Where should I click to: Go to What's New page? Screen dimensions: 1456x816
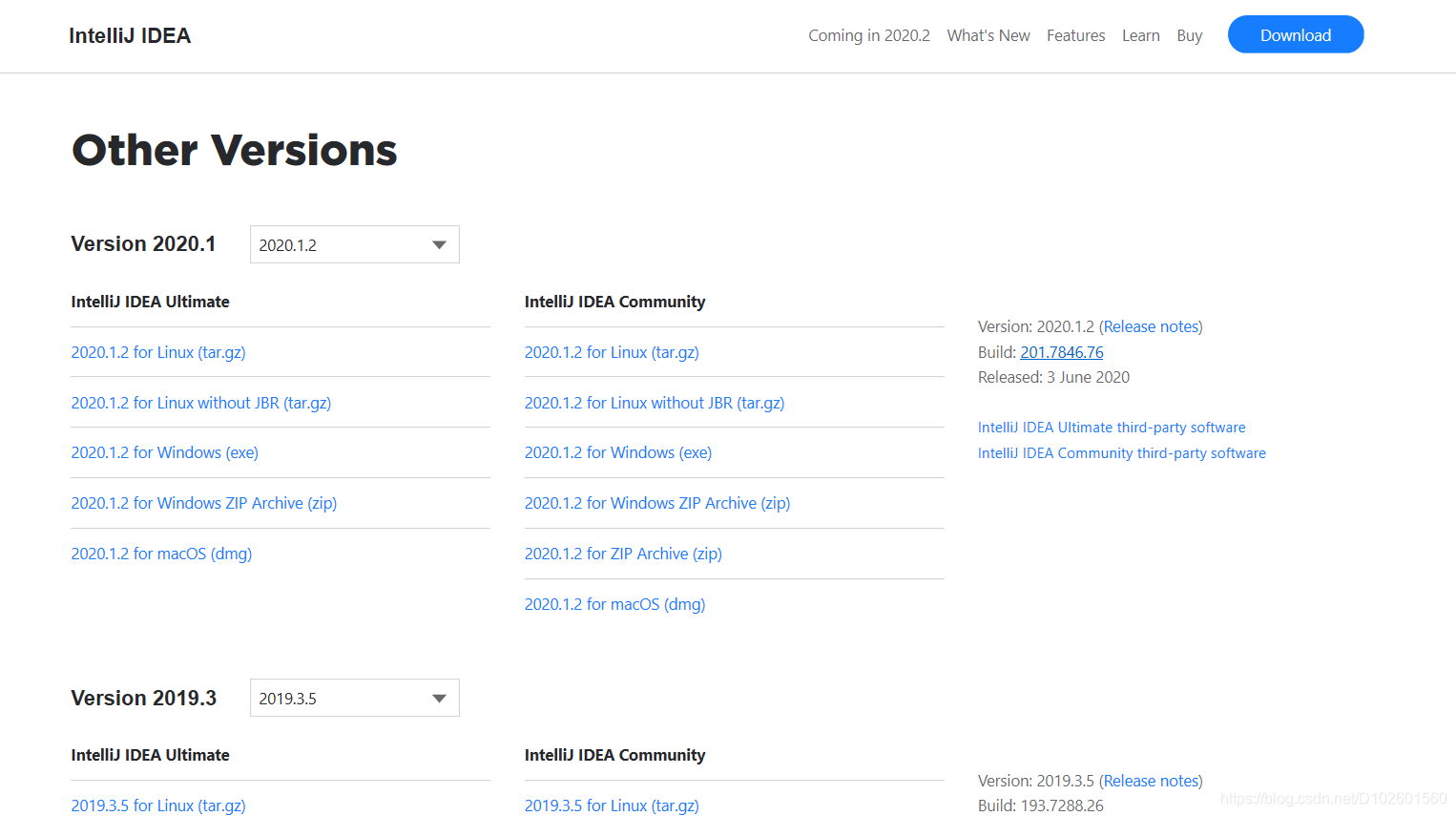(x=988, y=35)
